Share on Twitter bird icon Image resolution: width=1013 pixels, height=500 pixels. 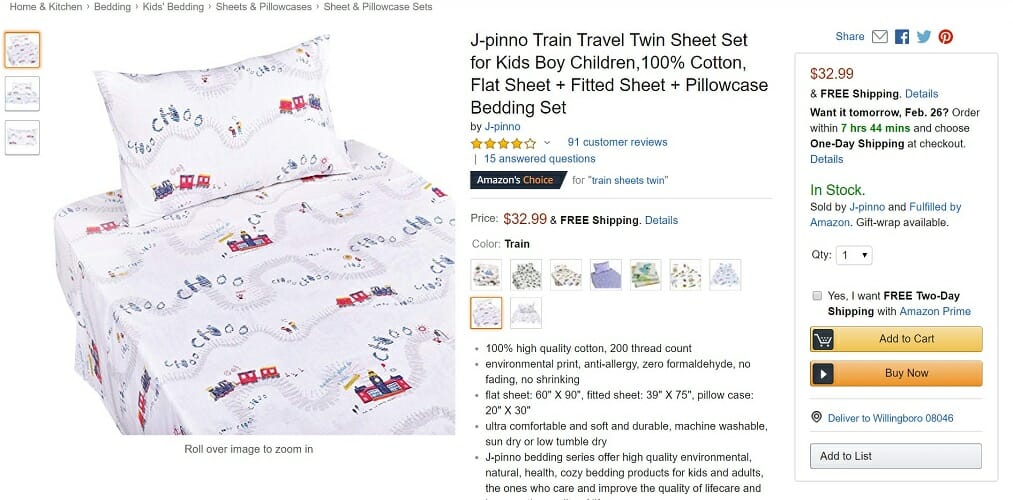tap(924, 37)
